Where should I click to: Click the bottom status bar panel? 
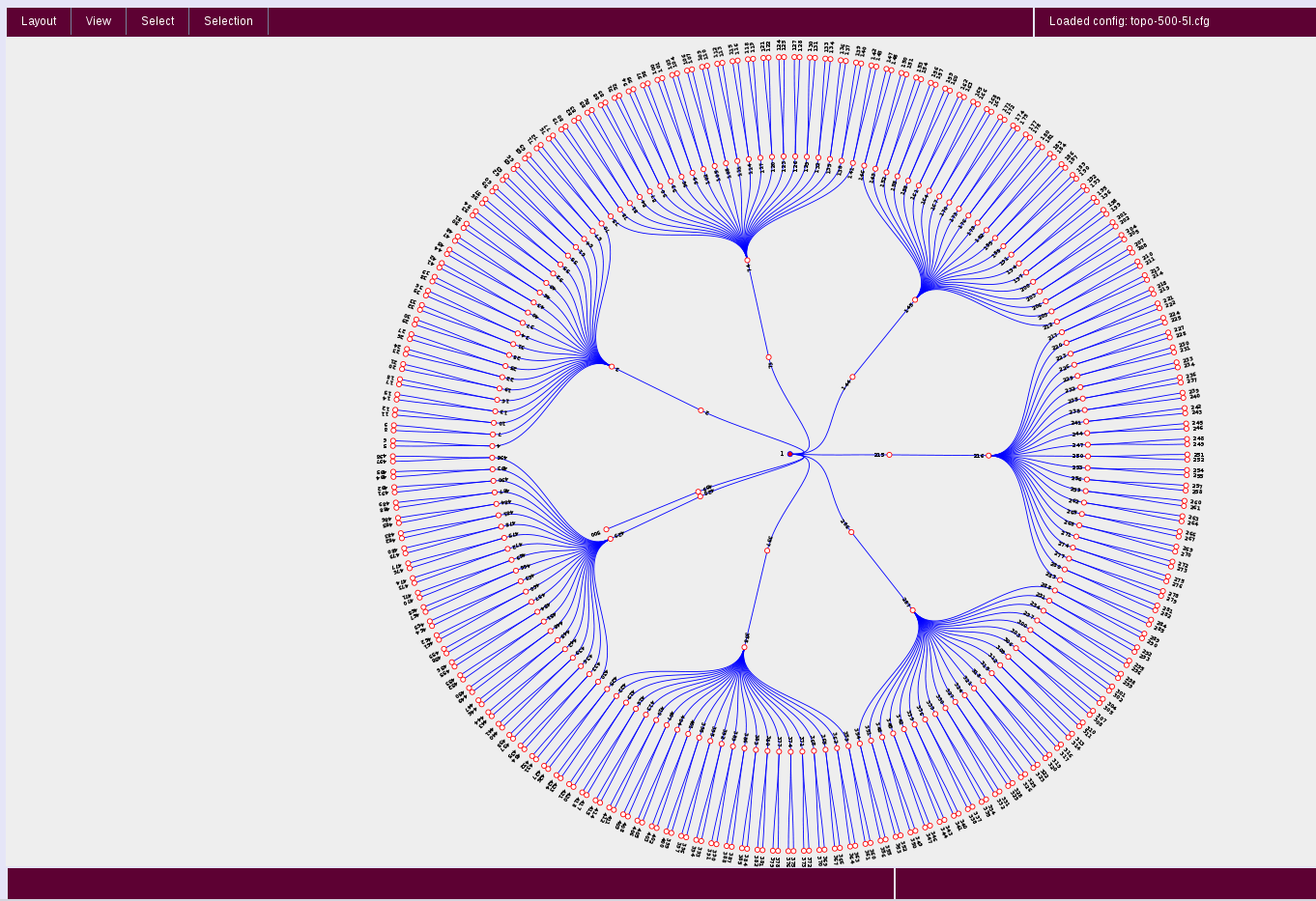450,884
